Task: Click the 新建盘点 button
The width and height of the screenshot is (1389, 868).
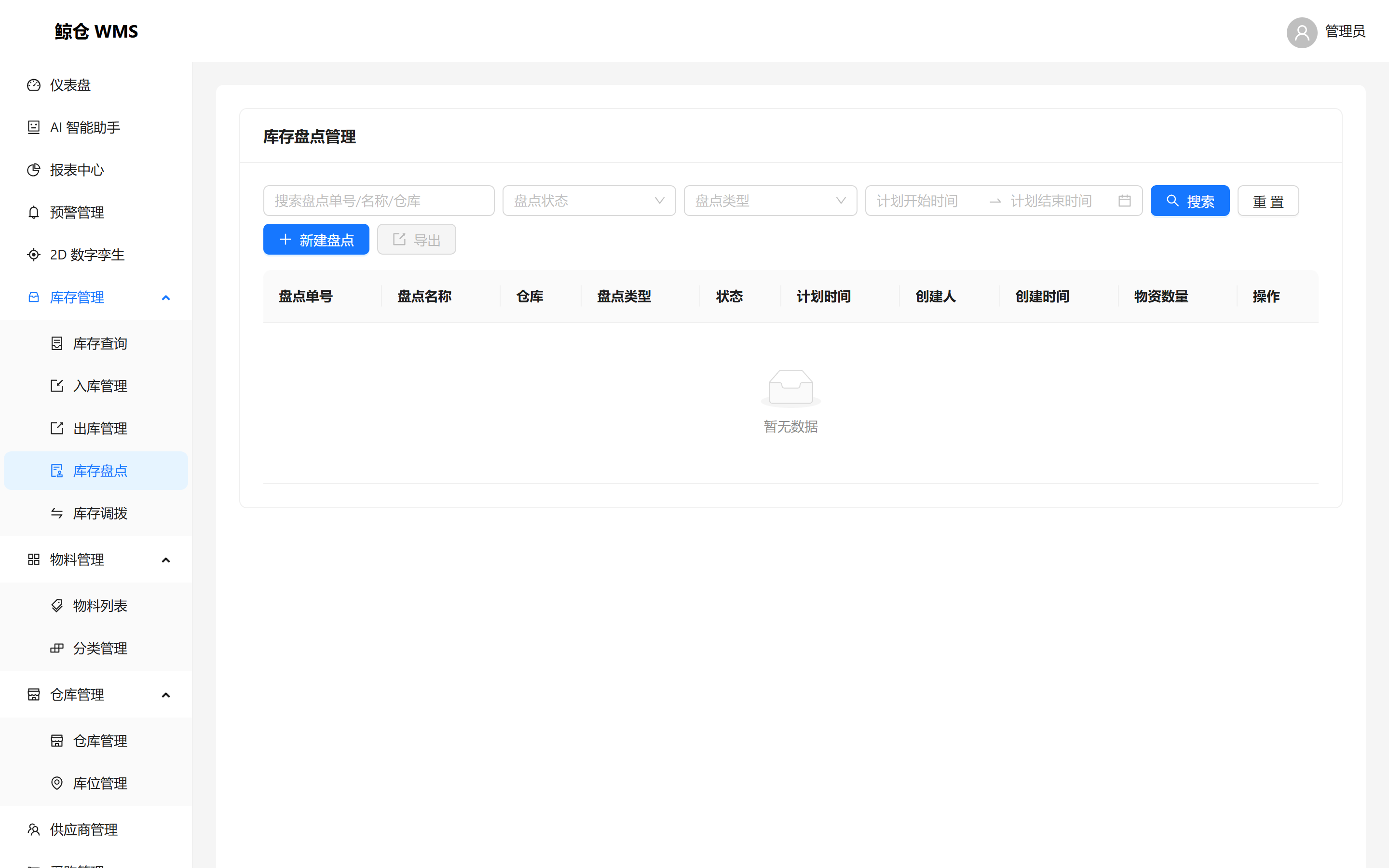Action: coord(316,239)
